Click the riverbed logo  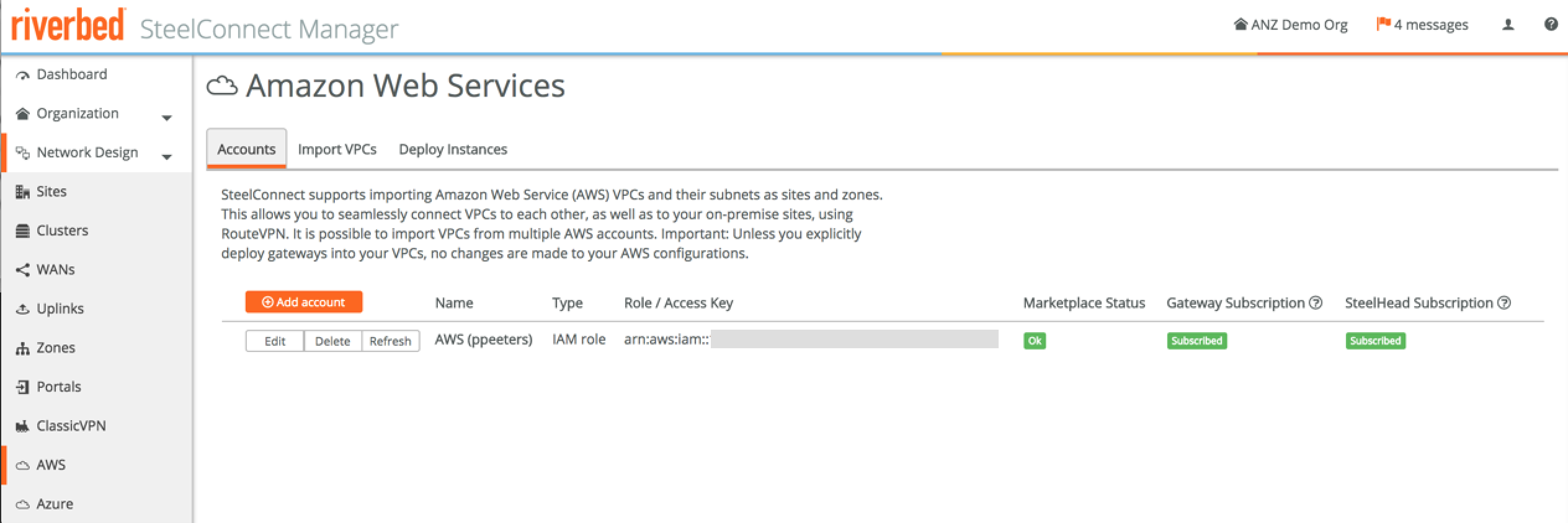68,26
